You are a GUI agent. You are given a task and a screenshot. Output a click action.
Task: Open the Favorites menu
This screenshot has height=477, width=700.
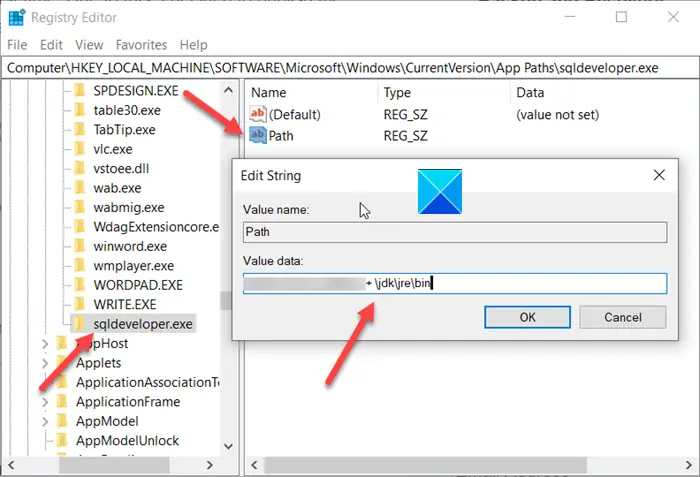[141, 45]
